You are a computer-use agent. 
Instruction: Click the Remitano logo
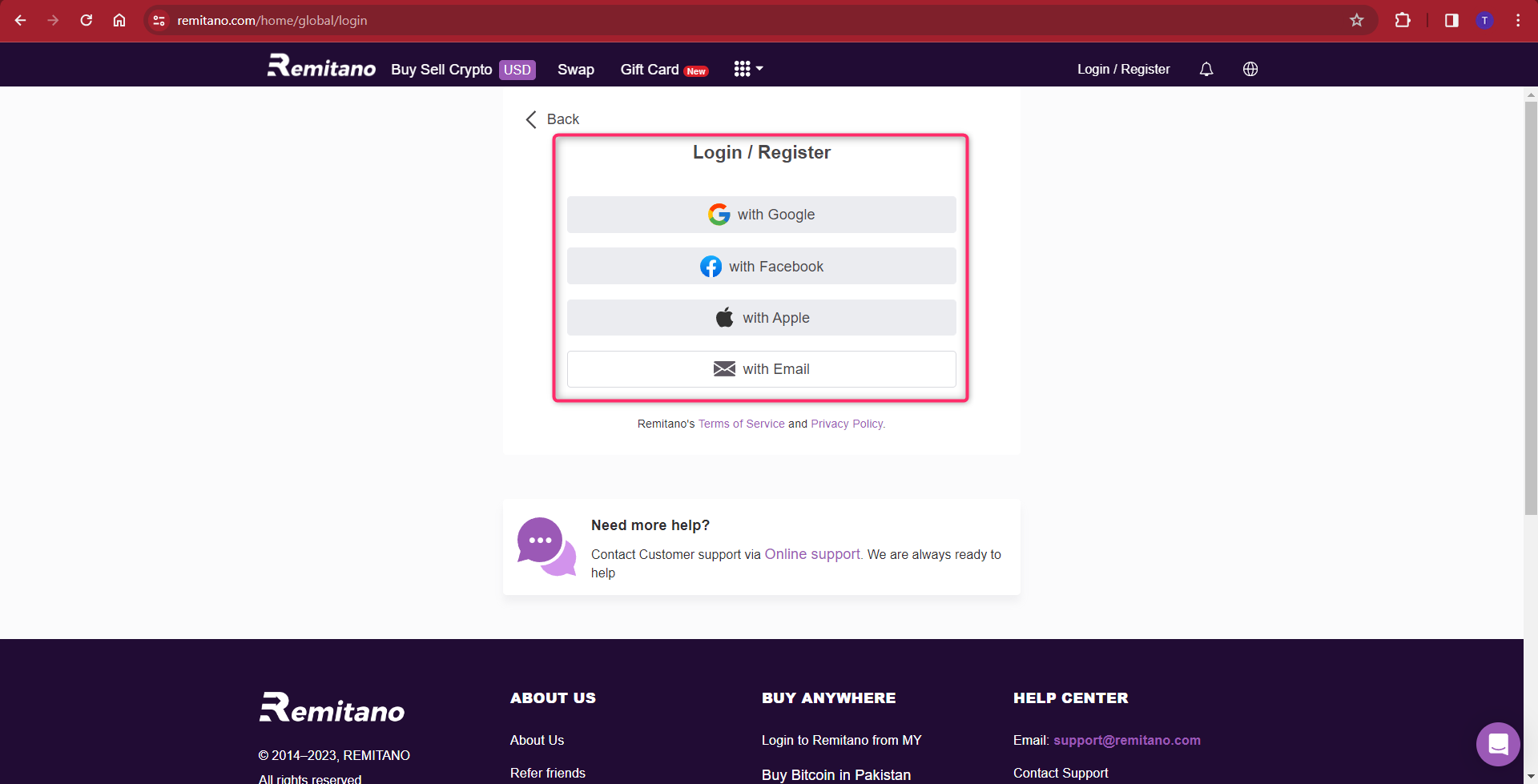(x=320, y=67)
